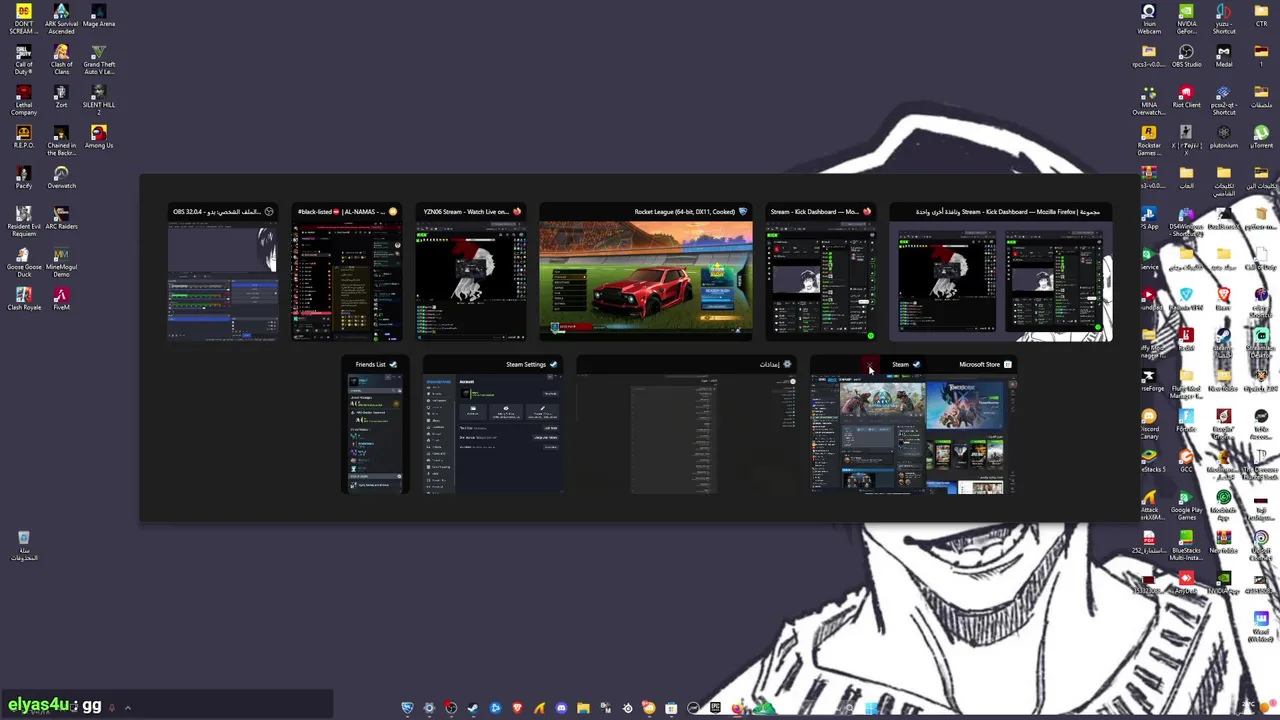Open Microsoft Store from the taskbar
Screen dimensions: 1280x720
671,708
